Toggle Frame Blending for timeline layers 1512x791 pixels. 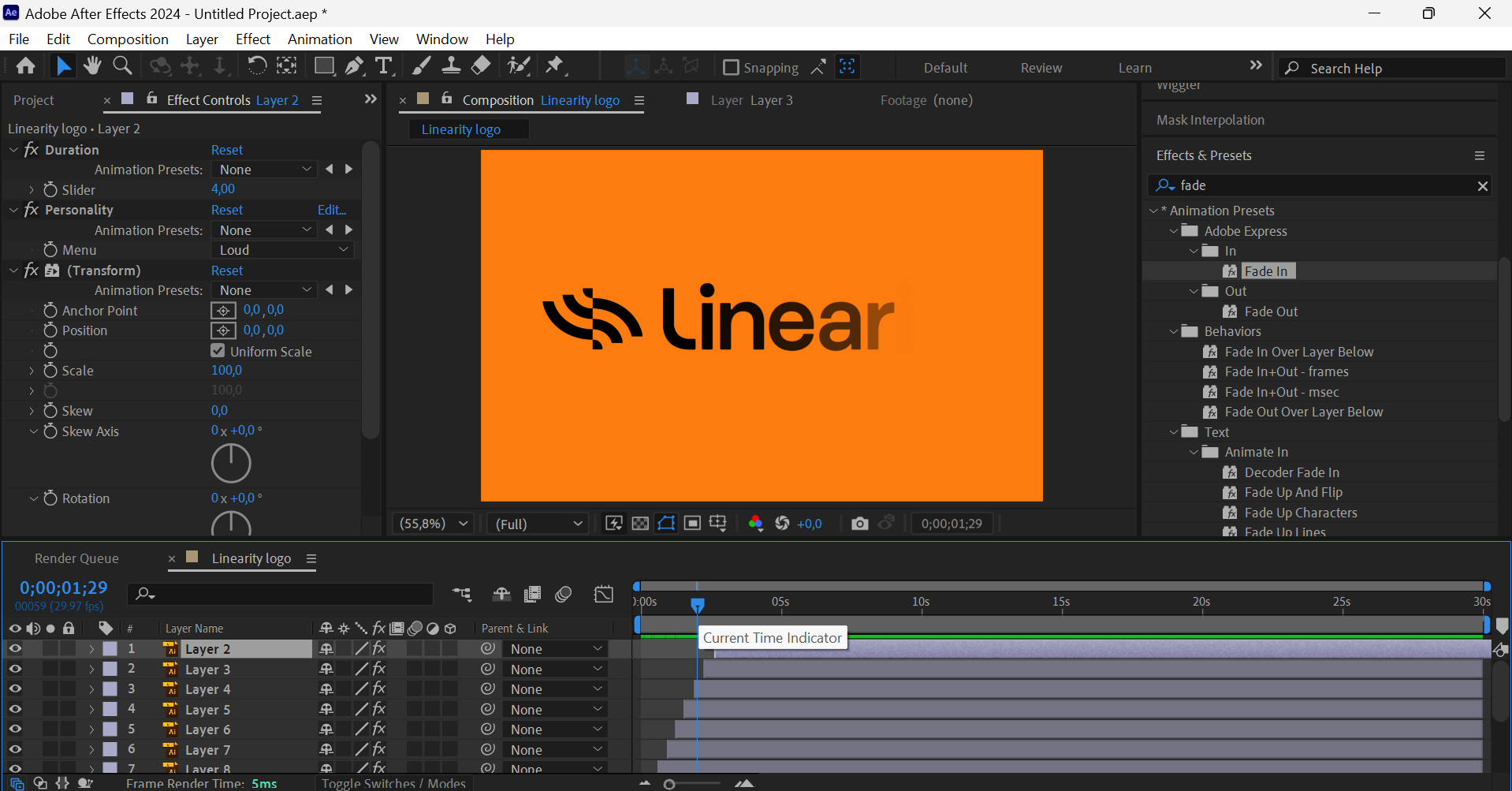(533, 594)
